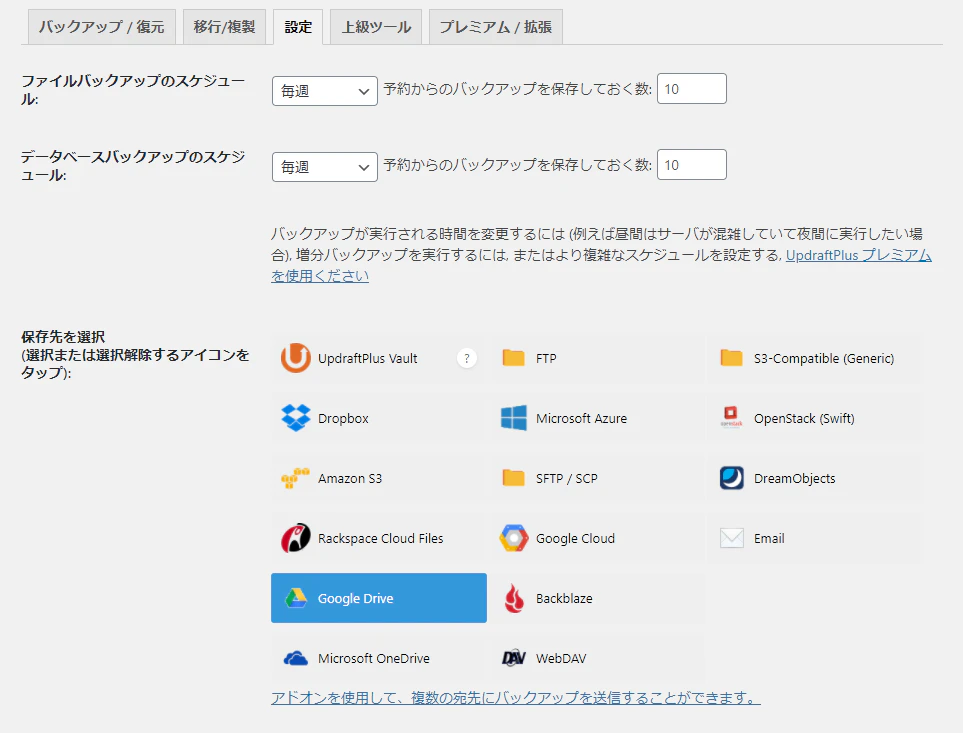Select the UpdraftPlus Vault storage icon

(295, 358)
